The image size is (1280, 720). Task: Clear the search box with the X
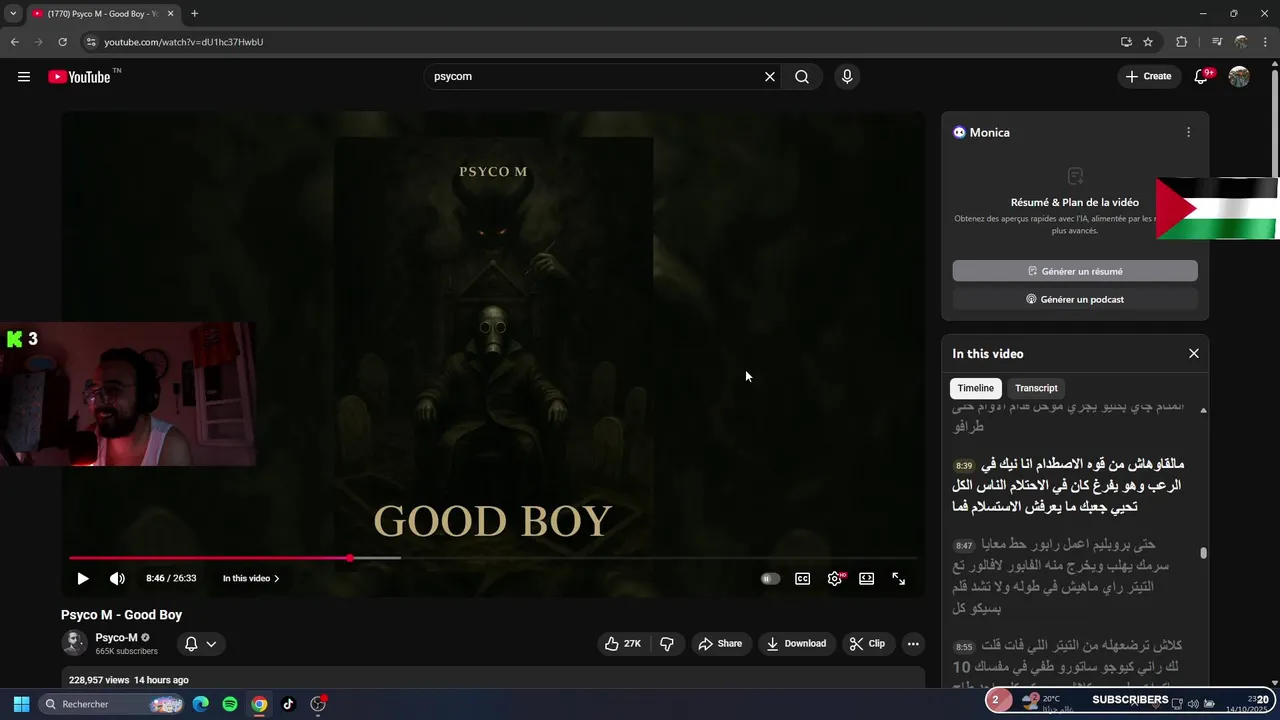tap(770, 77)
